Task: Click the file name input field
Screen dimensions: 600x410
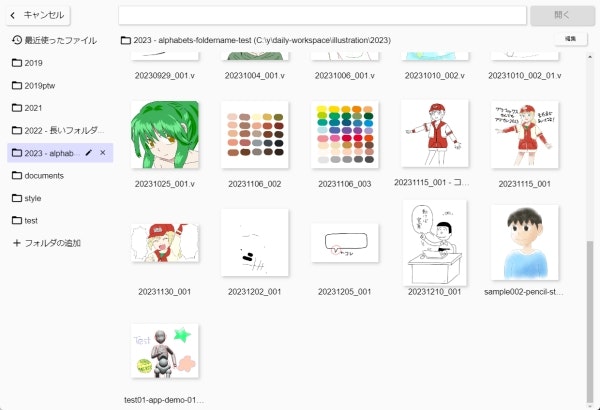Action: (x=322, y=16)
